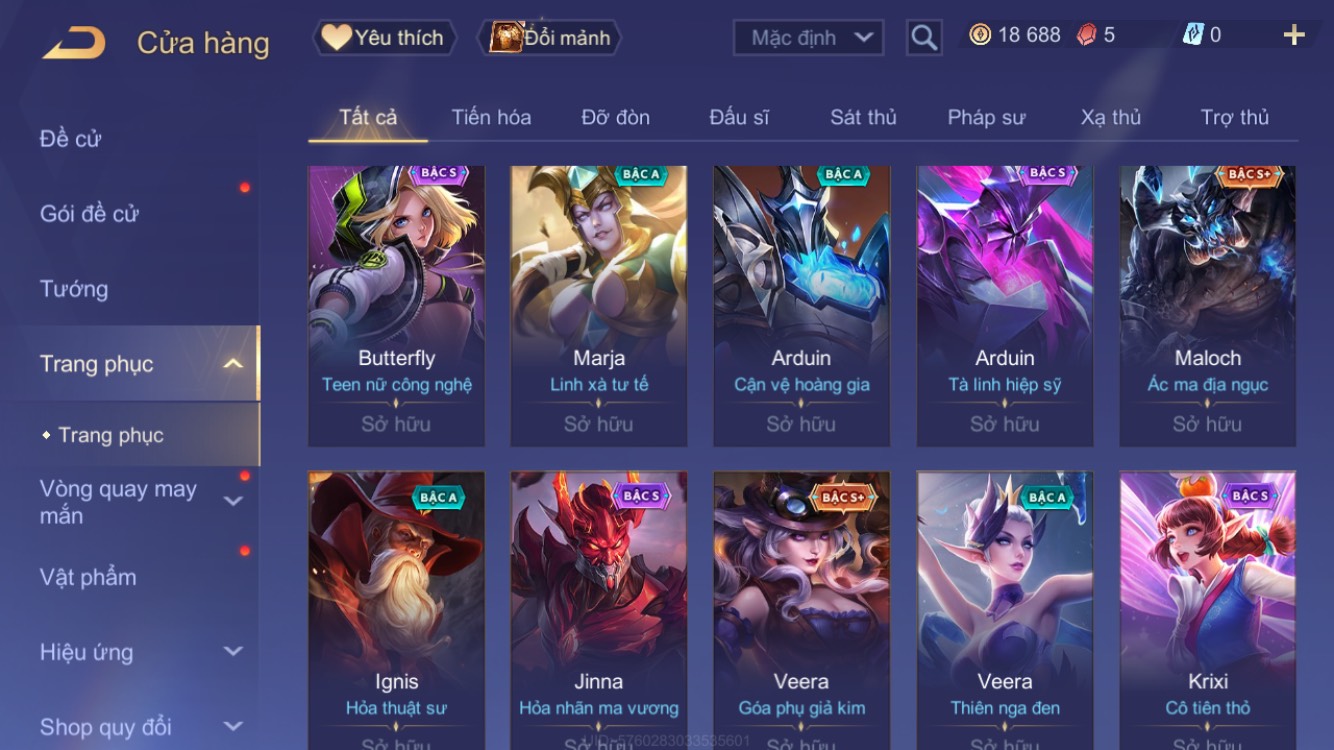Open the Mặc định sort dropdown
1334x750 pixels.
pyautogui.click(x=808, y=38)
